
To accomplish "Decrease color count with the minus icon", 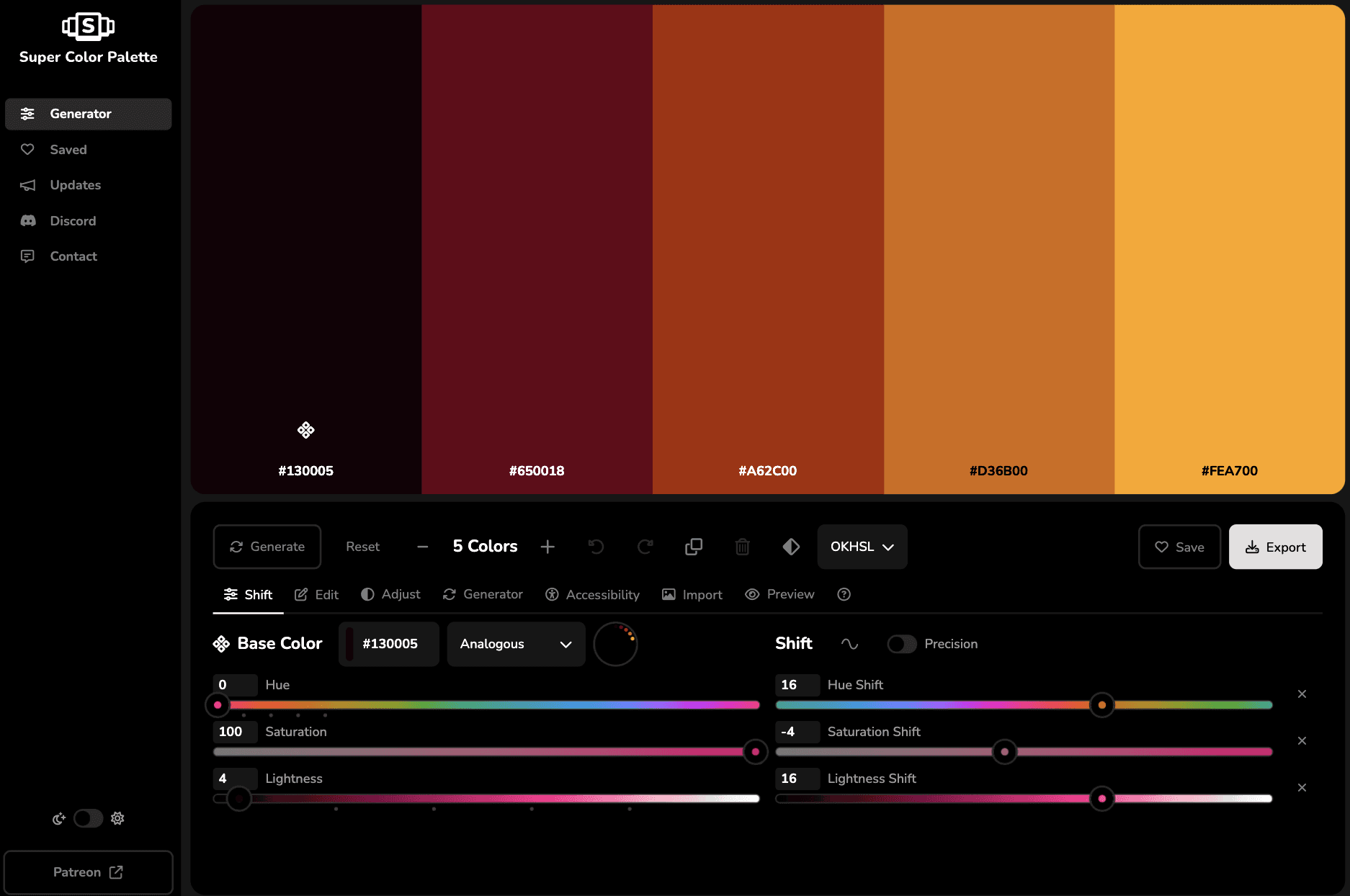I will (x=423, y=547).
